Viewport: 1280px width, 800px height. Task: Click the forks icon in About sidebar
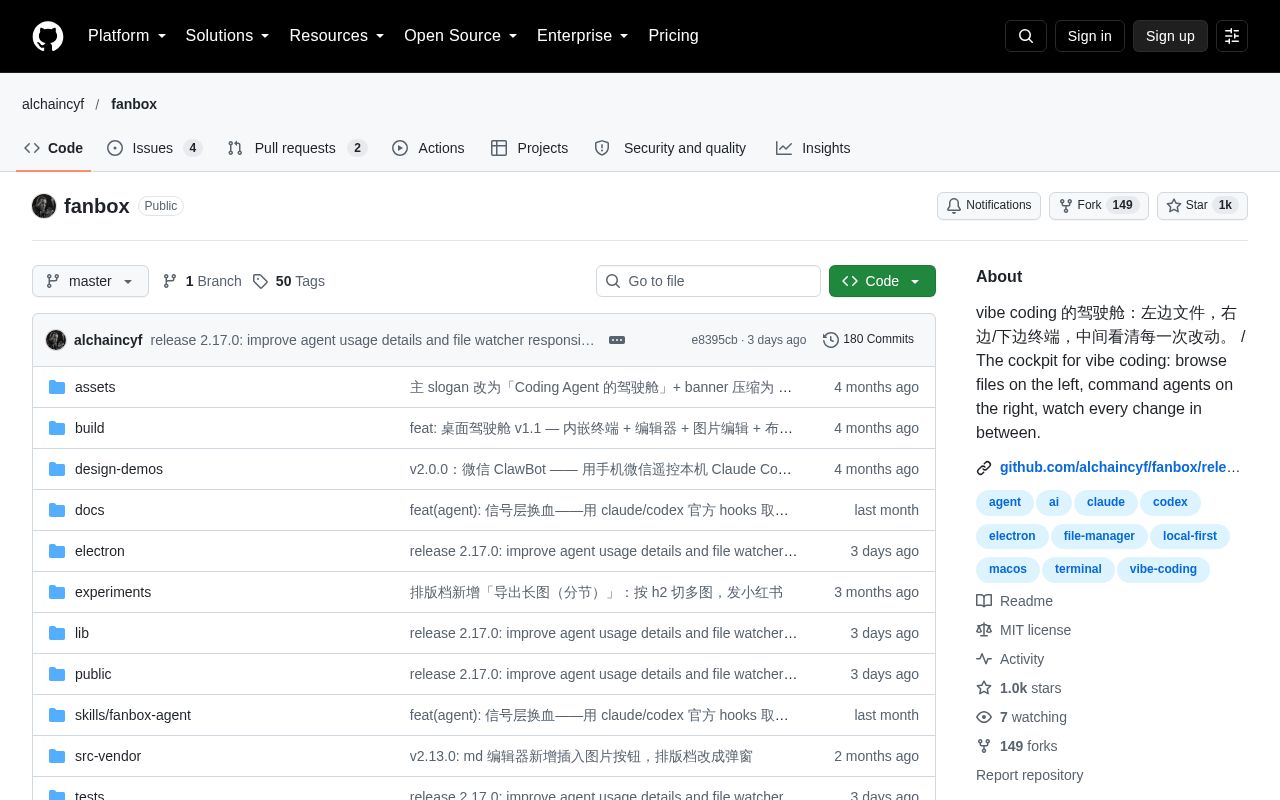(984, 746)
